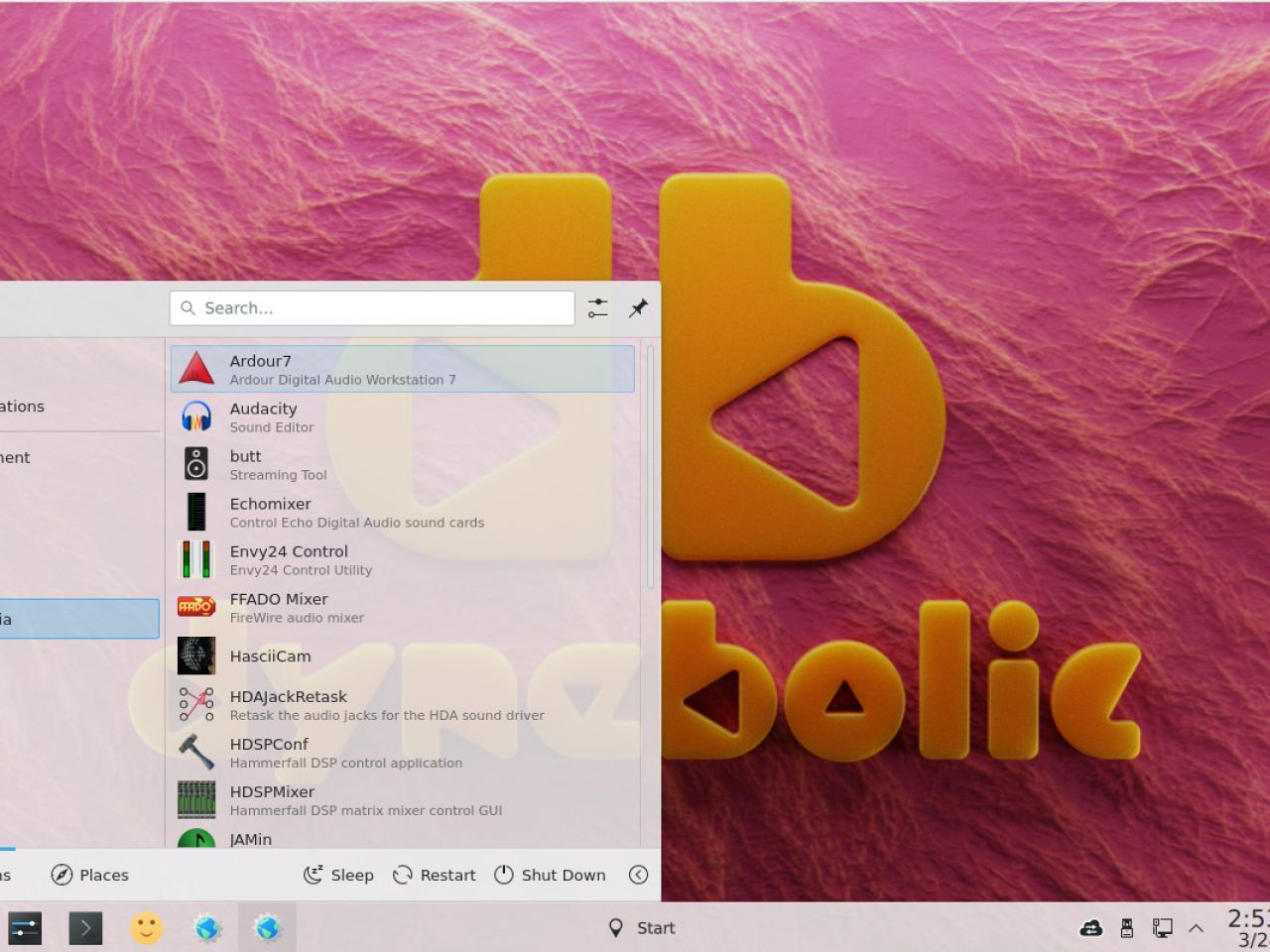Open launcher configure settings sliders icon
Screen dimensions: 1270x952
(x=598, y=308)
